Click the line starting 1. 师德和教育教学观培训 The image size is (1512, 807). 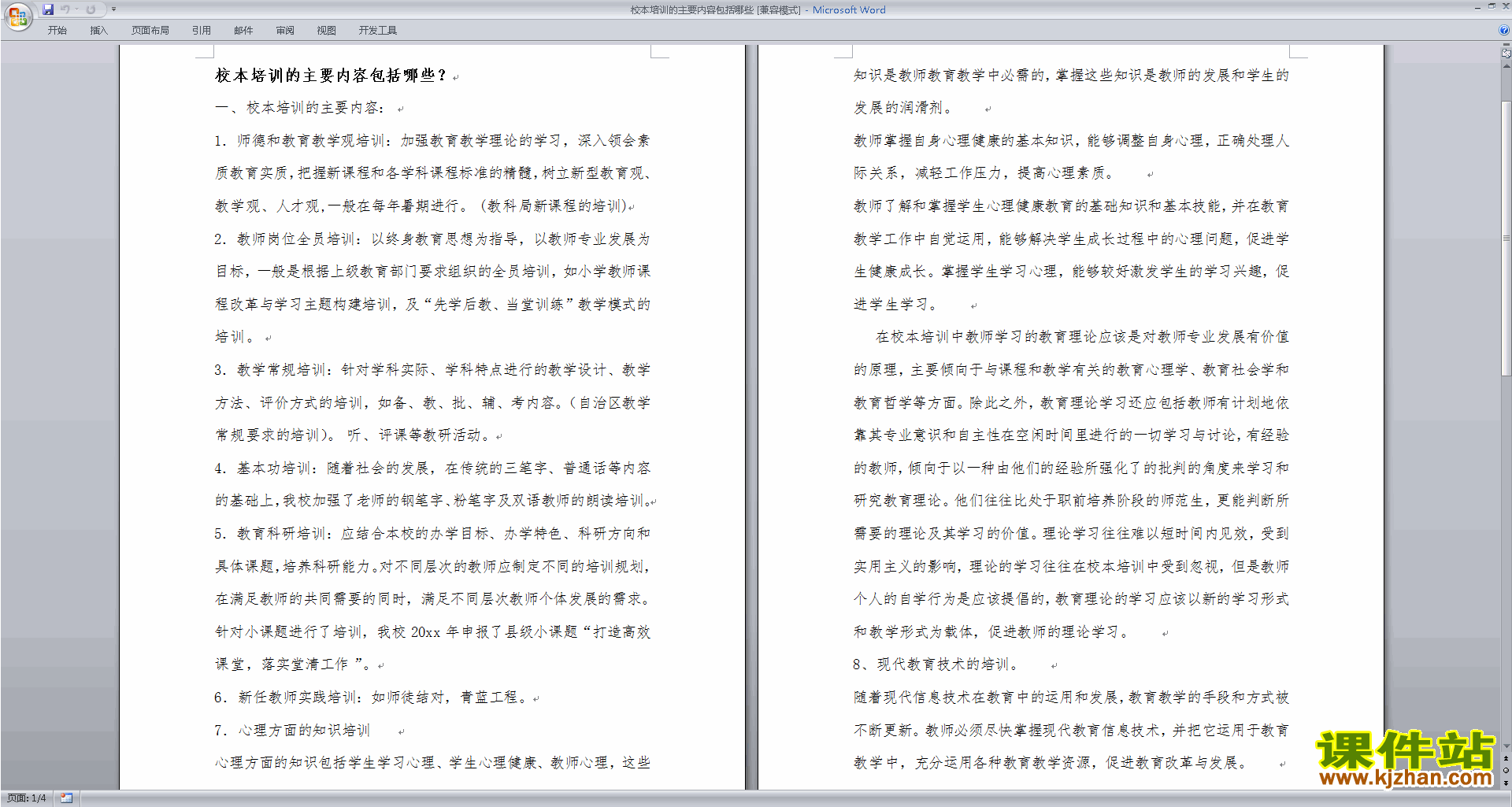tap(432, 141)
